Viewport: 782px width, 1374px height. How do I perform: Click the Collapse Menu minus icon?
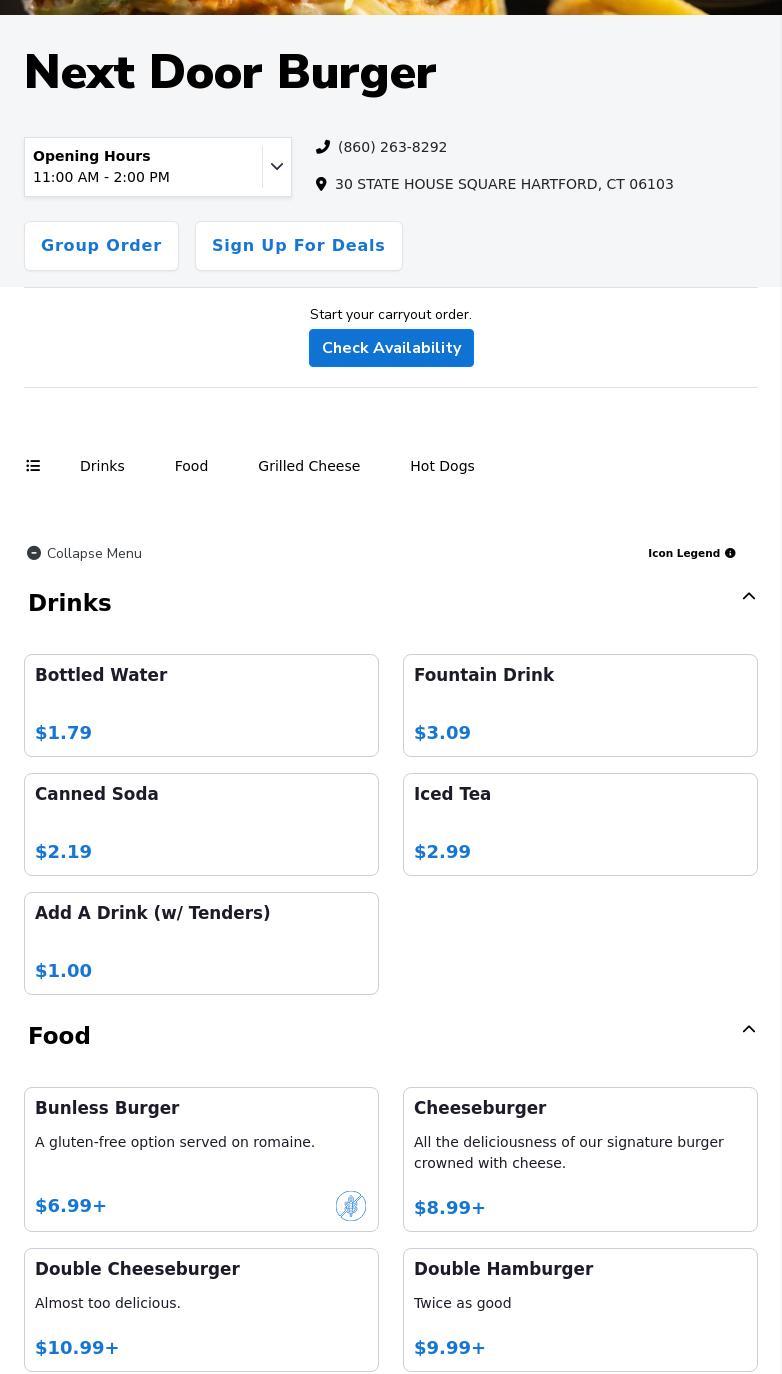34,553
